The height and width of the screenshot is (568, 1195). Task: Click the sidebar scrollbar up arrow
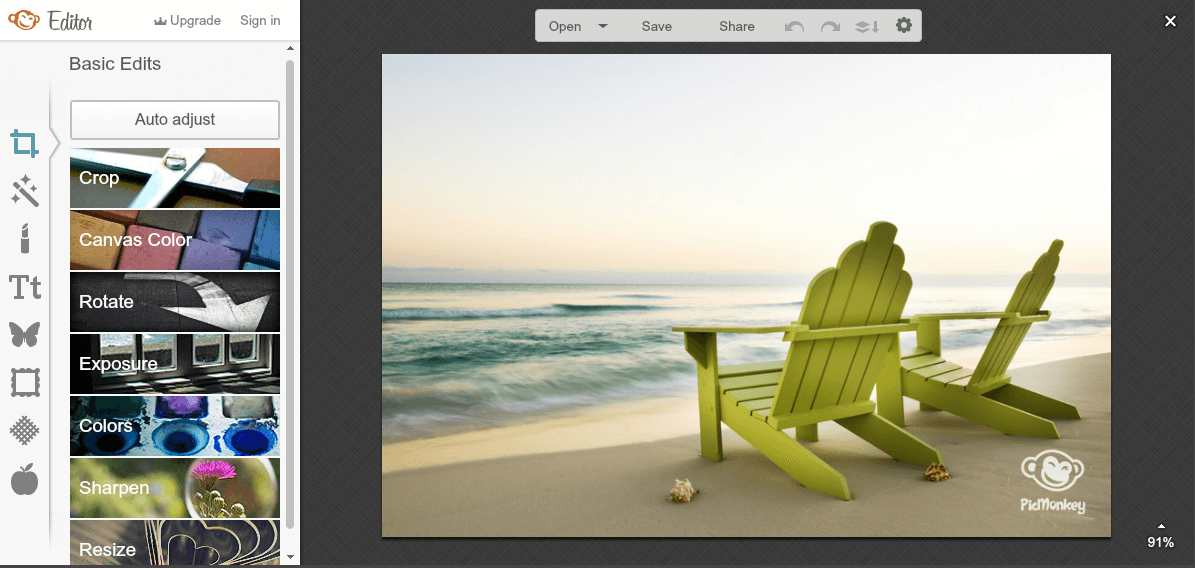click(290, 48)
